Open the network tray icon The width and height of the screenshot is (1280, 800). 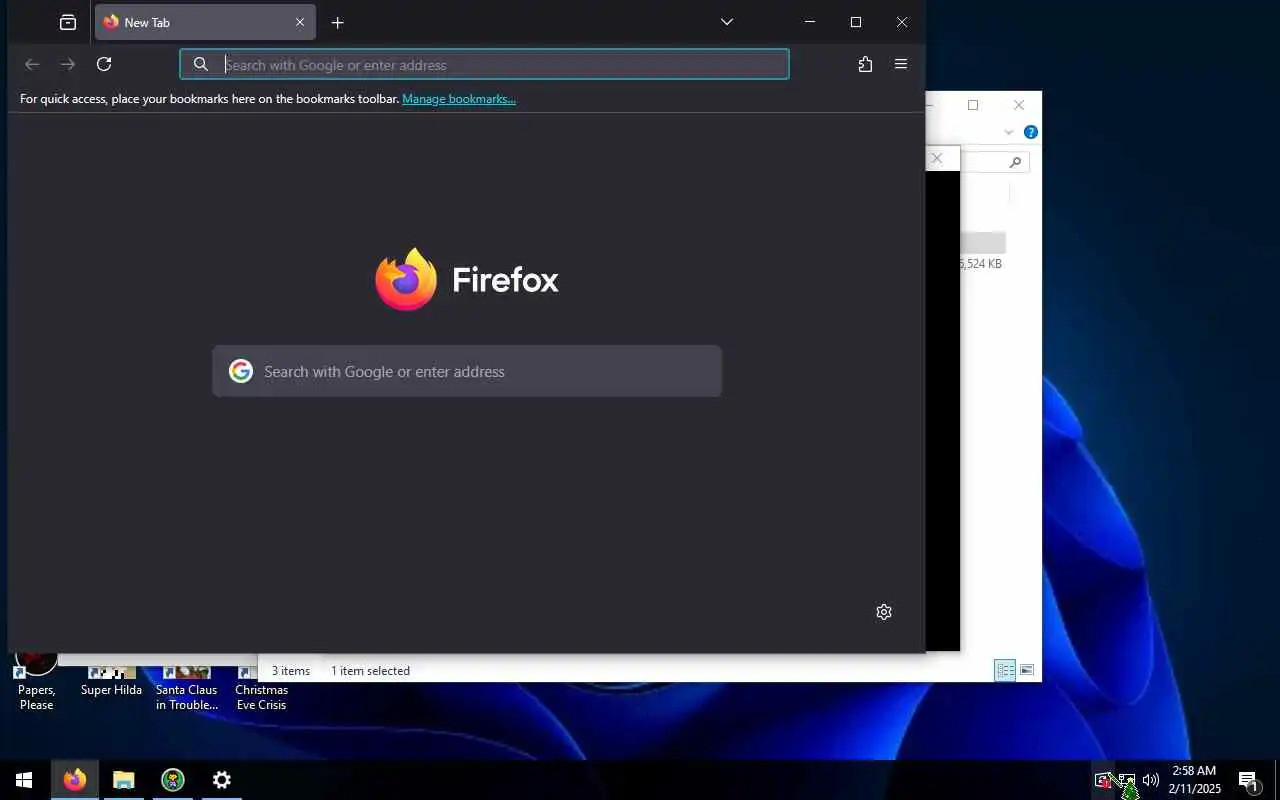click(1127, 780)
